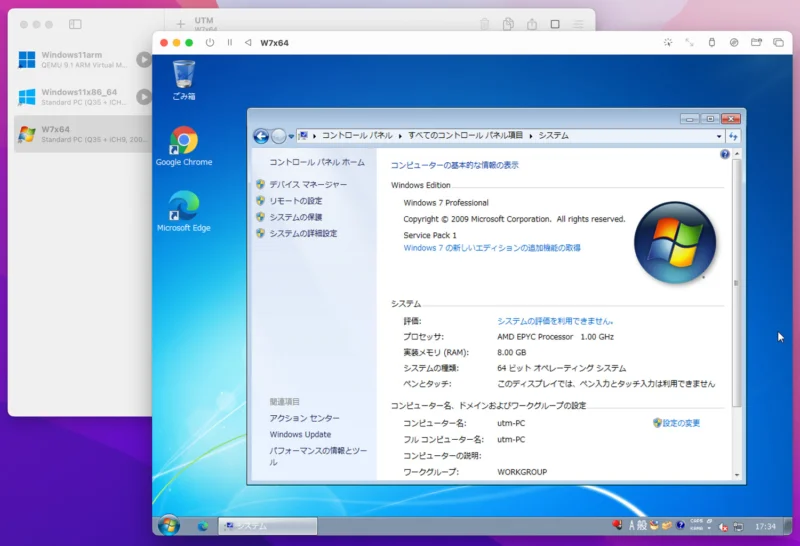Click the IME help question mark icon
This screenshot has width=800, height=546.
click(x=680, y=525)
